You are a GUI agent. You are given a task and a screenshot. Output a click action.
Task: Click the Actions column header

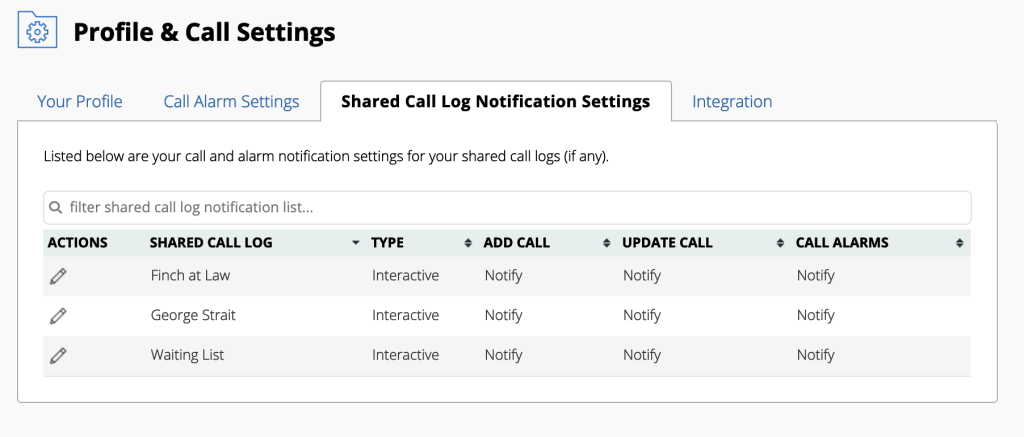pyautogui.click(x=78, y=243)
